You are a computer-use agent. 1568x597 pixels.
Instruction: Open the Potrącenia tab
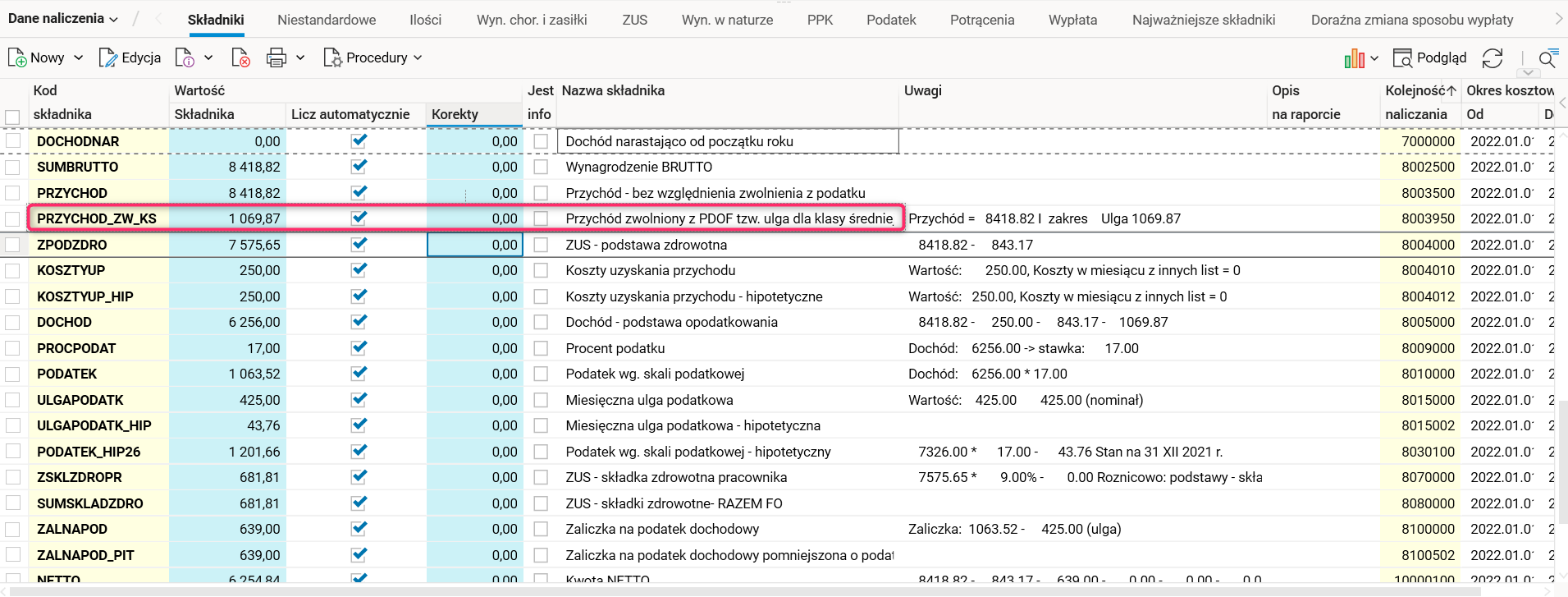coord(981,20)
